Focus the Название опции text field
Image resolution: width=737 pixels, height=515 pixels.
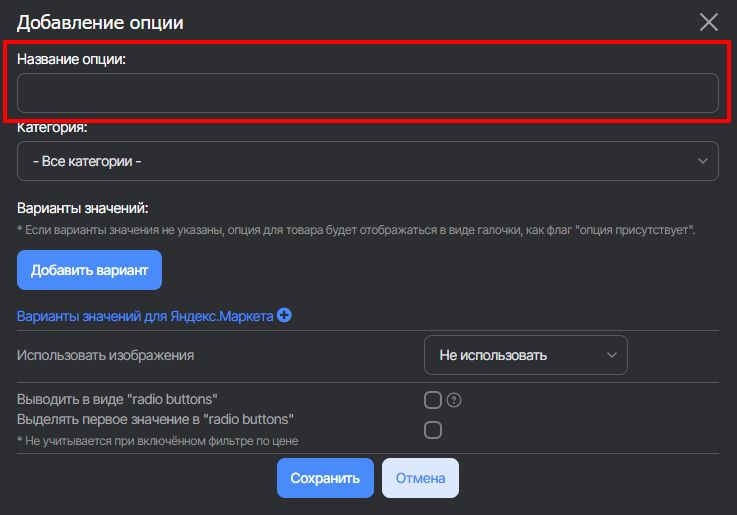(367, 93)
